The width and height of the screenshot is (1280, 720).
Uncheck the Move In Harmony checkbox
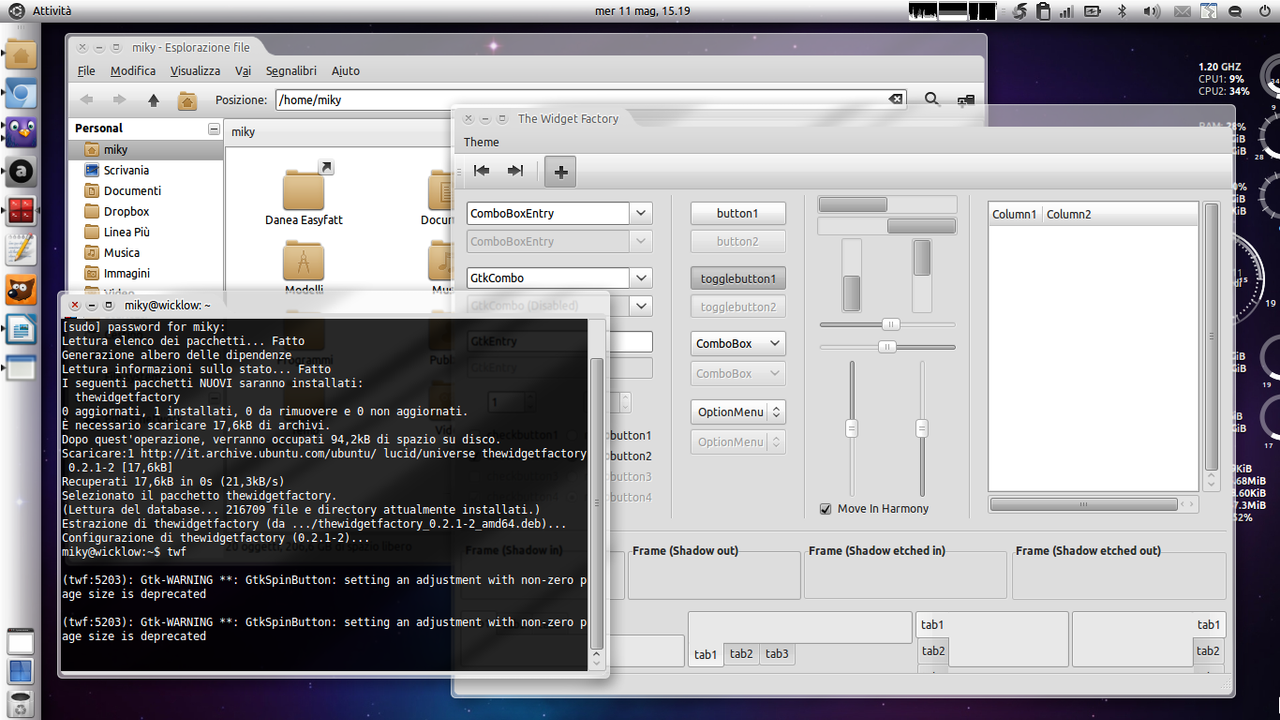pos(825,509)
